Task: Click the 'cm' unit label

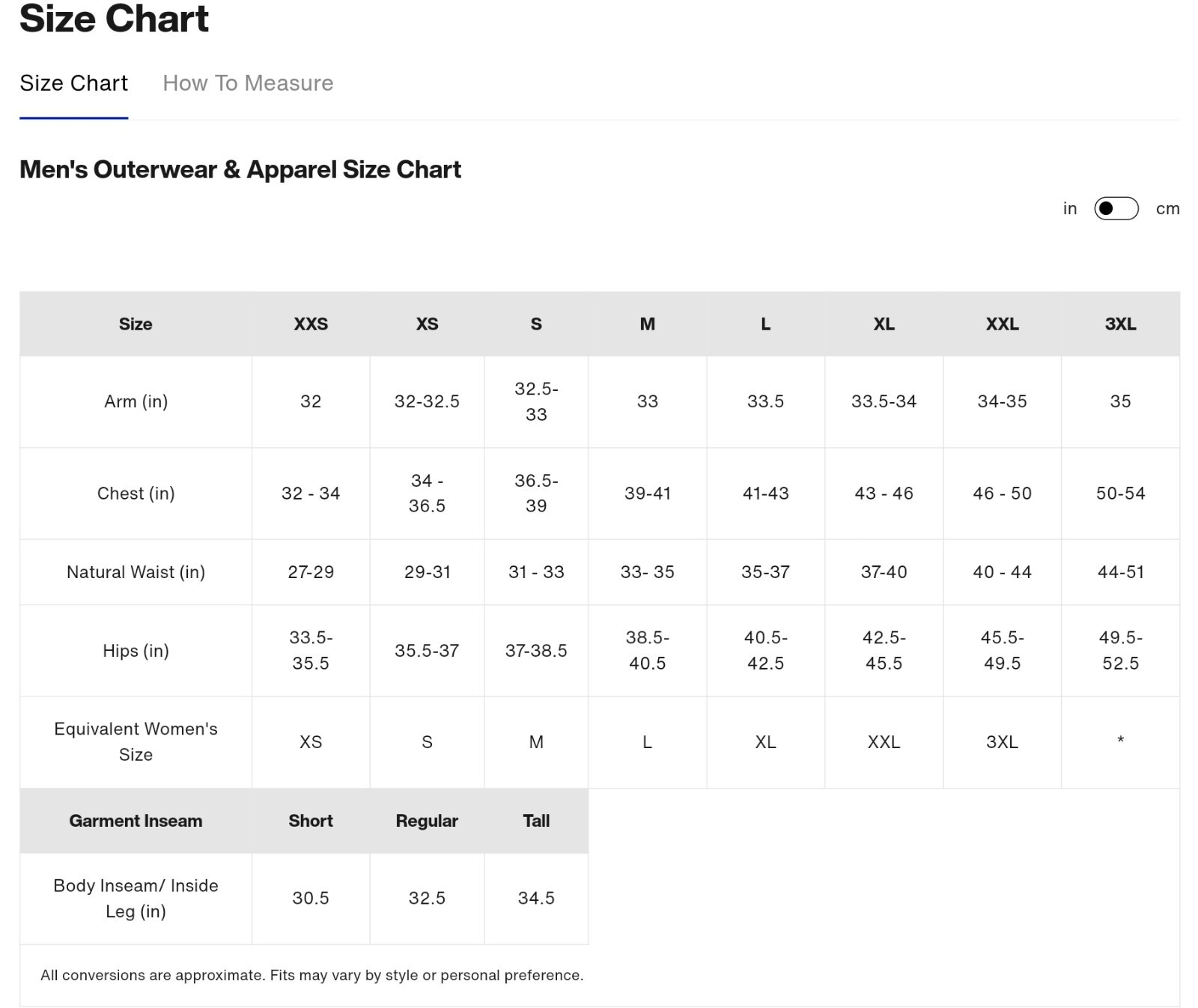Action: point(1167,209)
